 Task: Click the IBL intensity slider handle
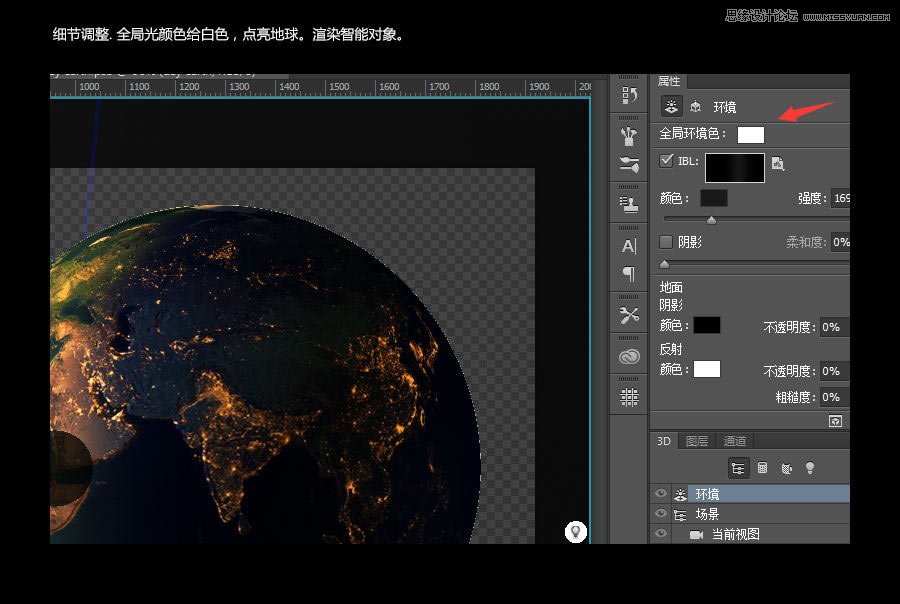[712, 220]
